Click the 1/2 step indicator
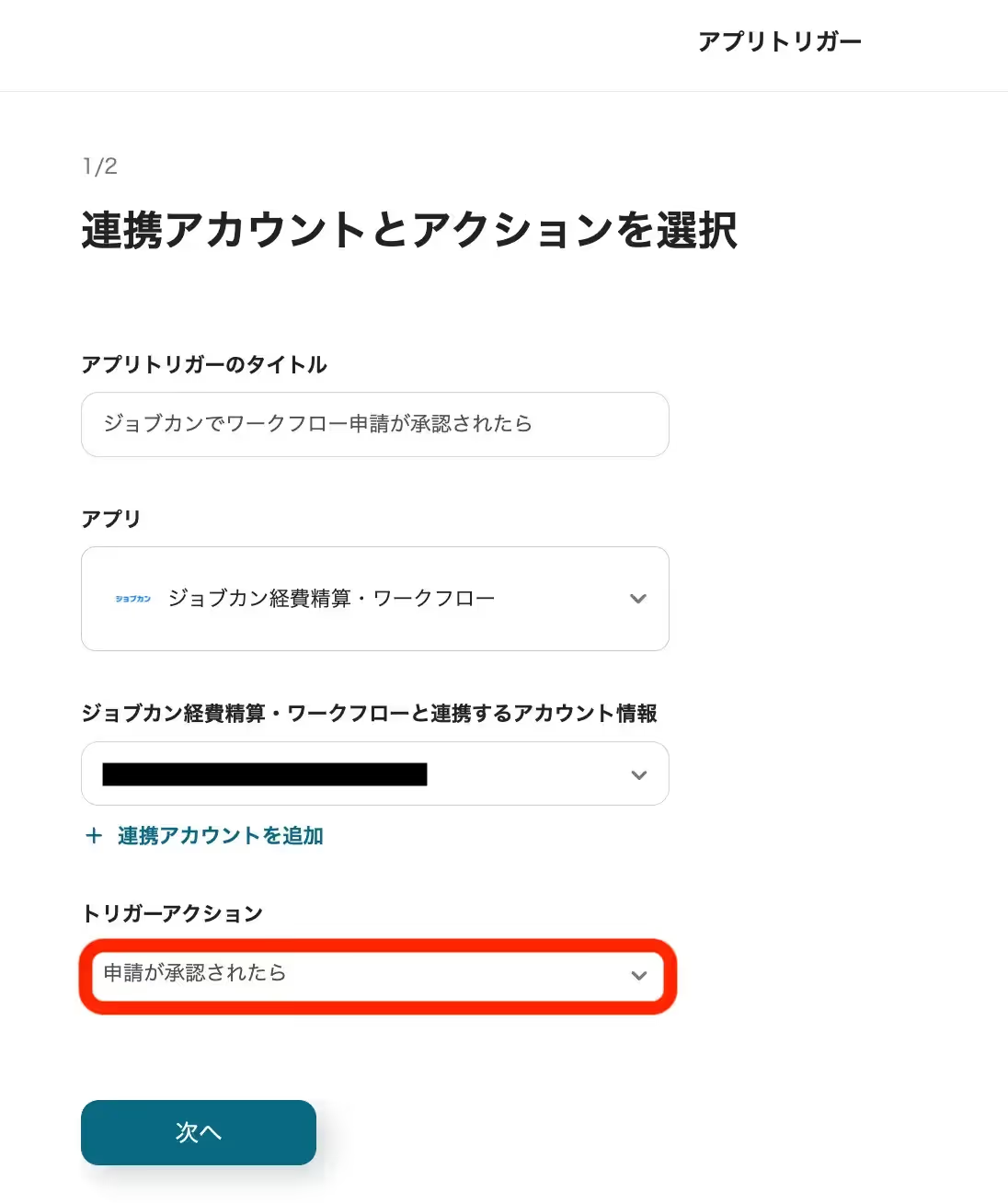The height and width of the screenshot is (1203, 1008). pos(99,166)
